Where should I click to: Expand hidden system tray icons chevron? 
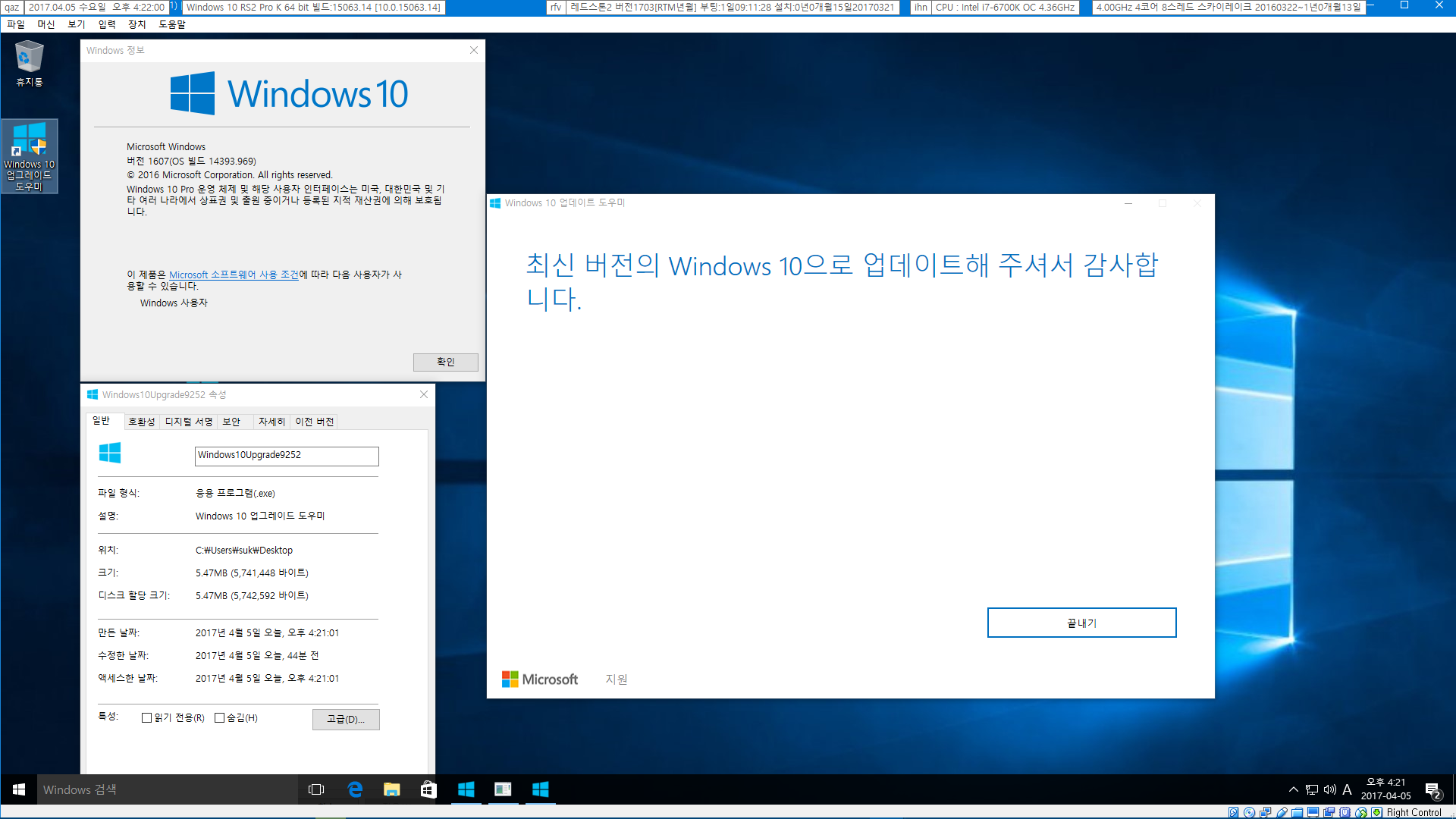pyautogui.click(x=1293, y=789)
